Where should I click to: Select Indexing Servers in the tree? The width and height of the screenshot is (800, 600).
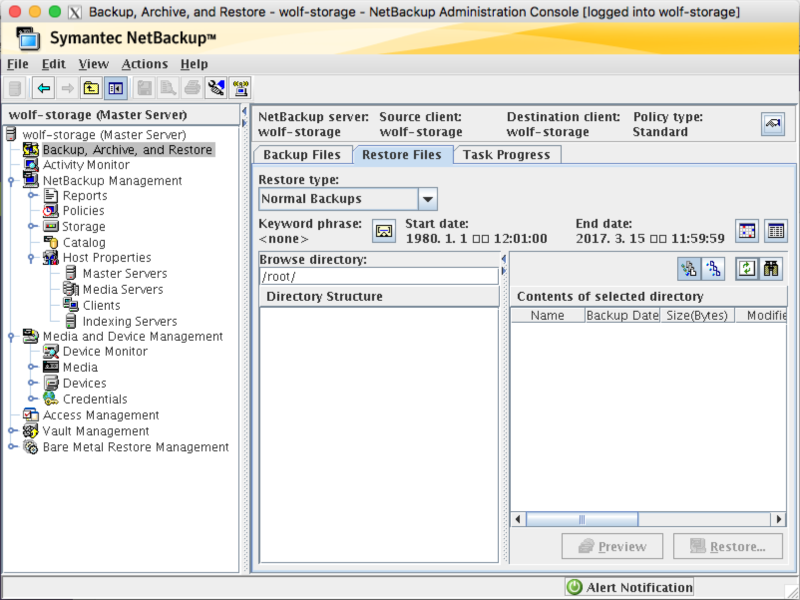tap(130, 321)
